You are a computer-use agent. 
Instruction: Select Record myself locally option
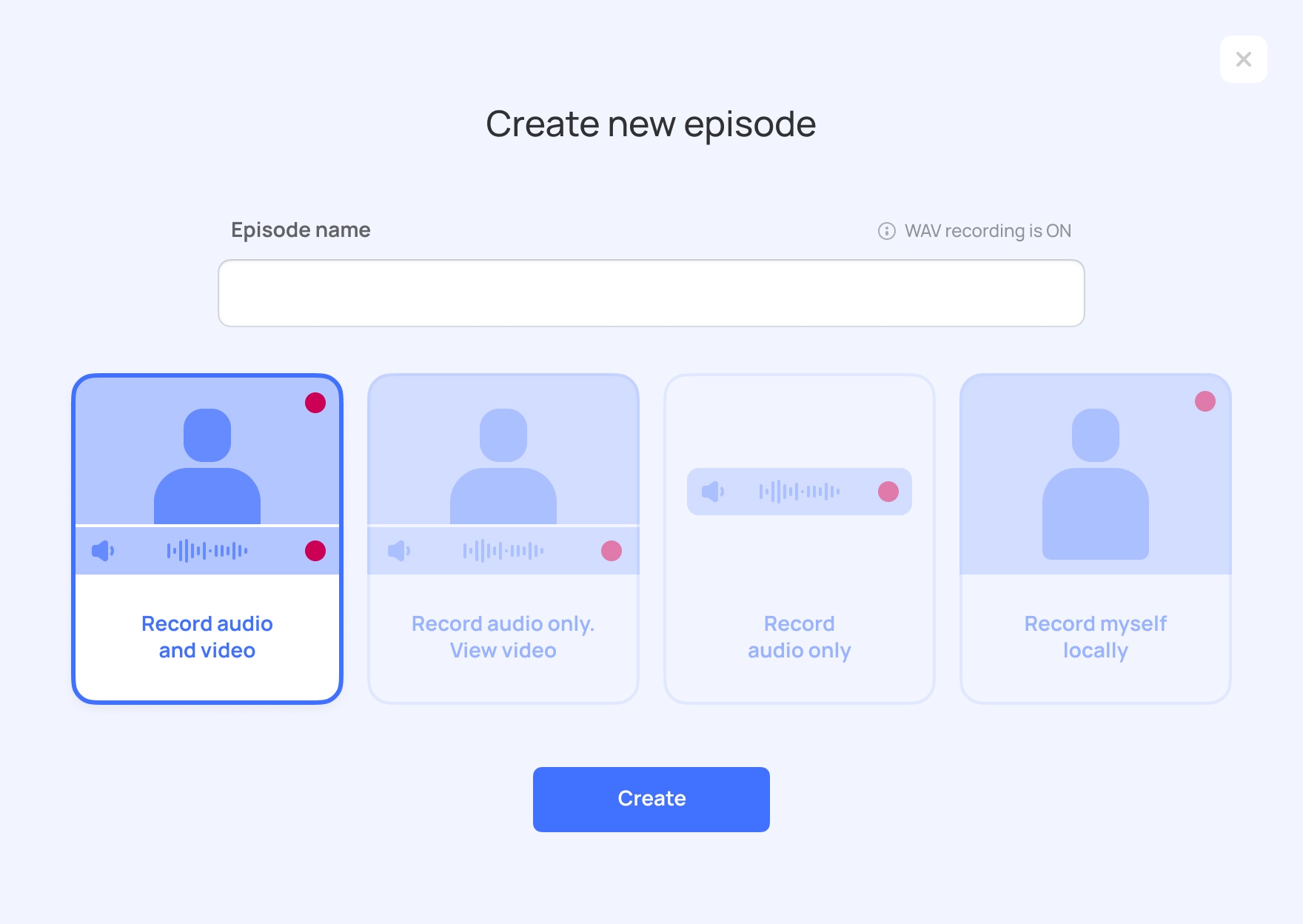[1095, 637]
